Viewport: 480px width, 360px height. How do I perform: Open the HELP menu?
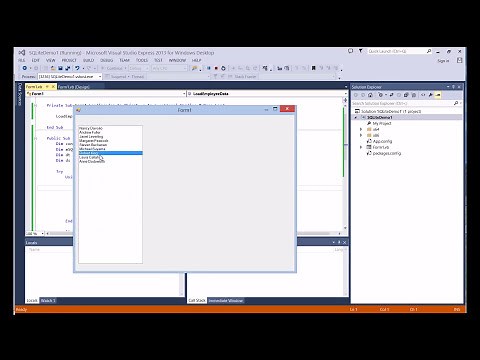pos(196,60)
